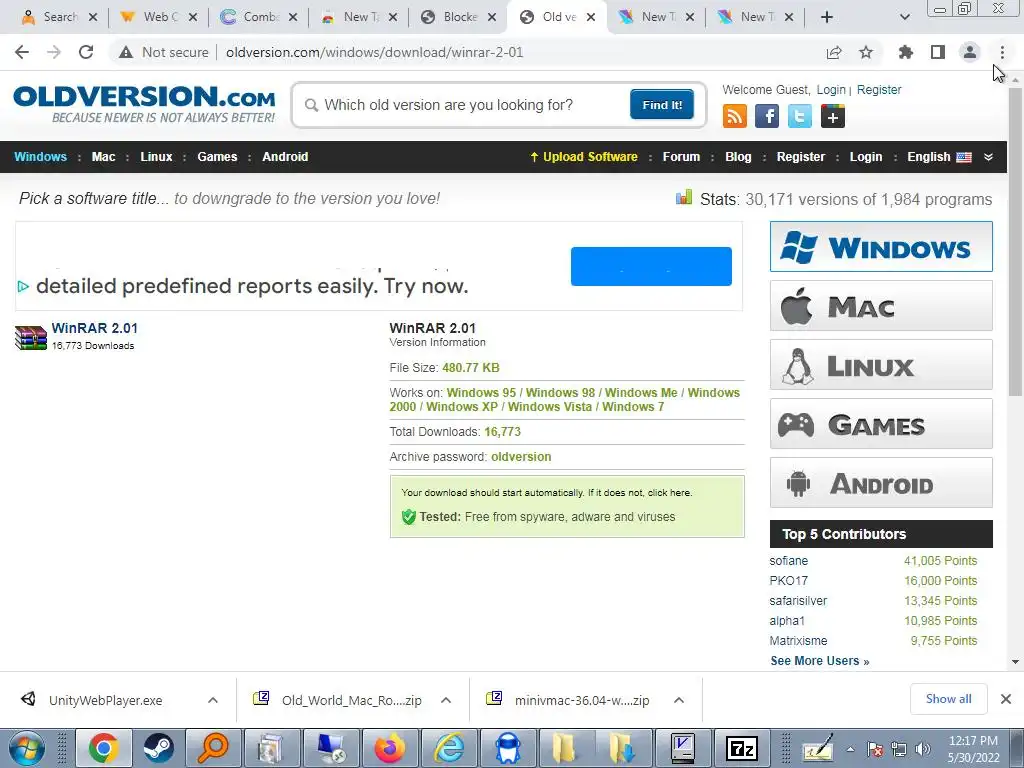
Task: Click the blue ad button
Action: (651, 266)
